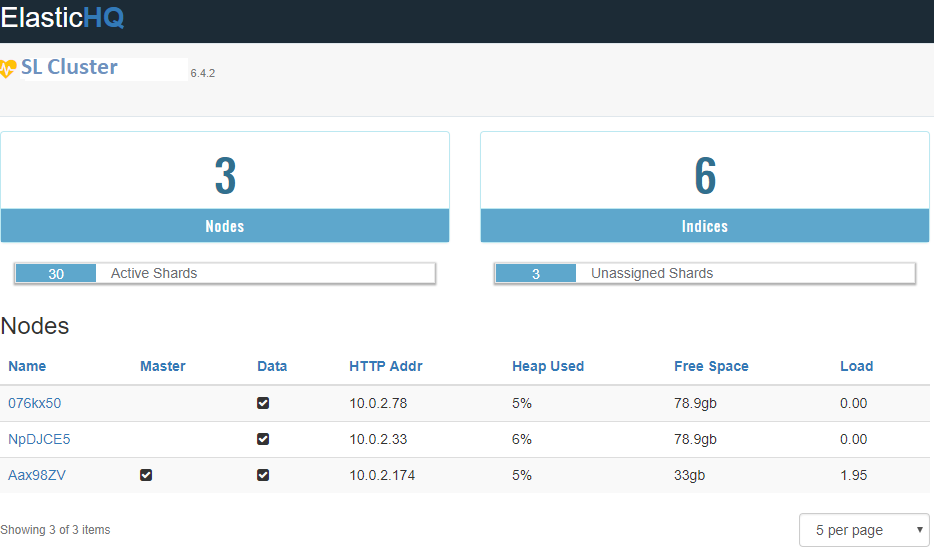Sort nodes by Free Space column

pos(711,366)
